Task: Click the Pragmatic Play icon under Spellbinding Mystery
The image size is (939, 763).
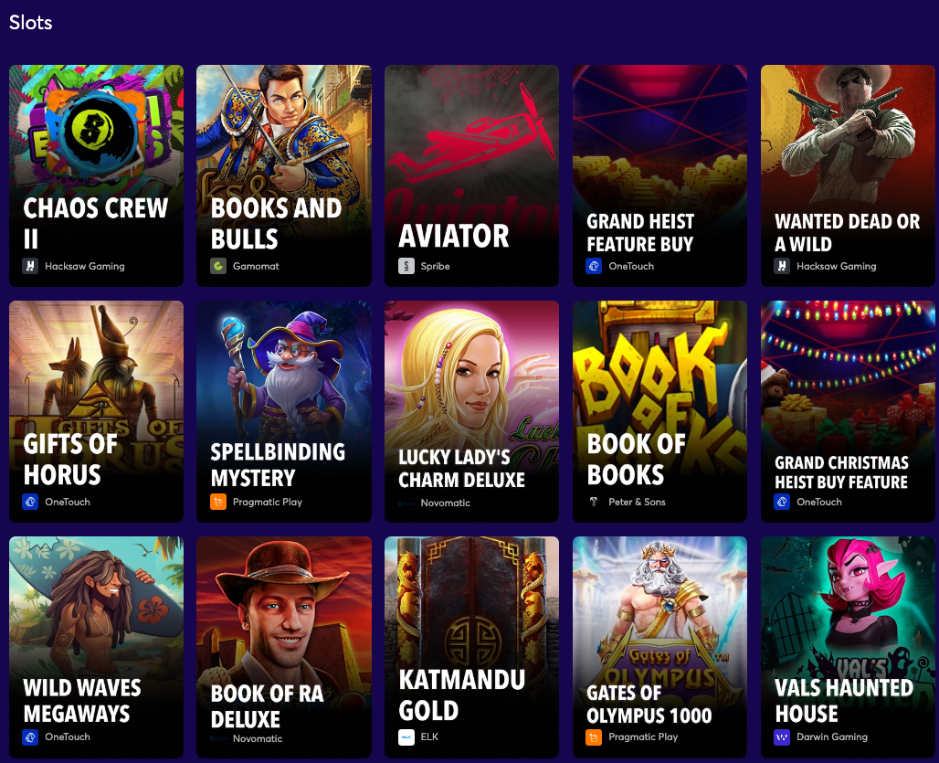Action: (218, 502)
